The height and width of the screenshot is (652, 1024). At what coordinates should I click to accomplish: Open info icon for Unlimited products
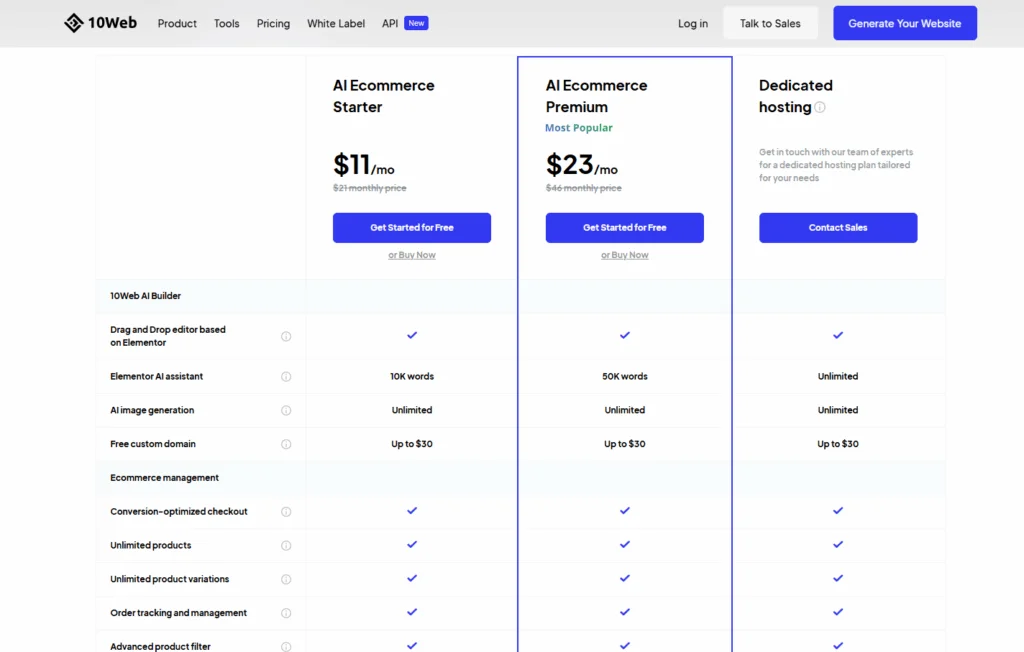coord(286,546)
